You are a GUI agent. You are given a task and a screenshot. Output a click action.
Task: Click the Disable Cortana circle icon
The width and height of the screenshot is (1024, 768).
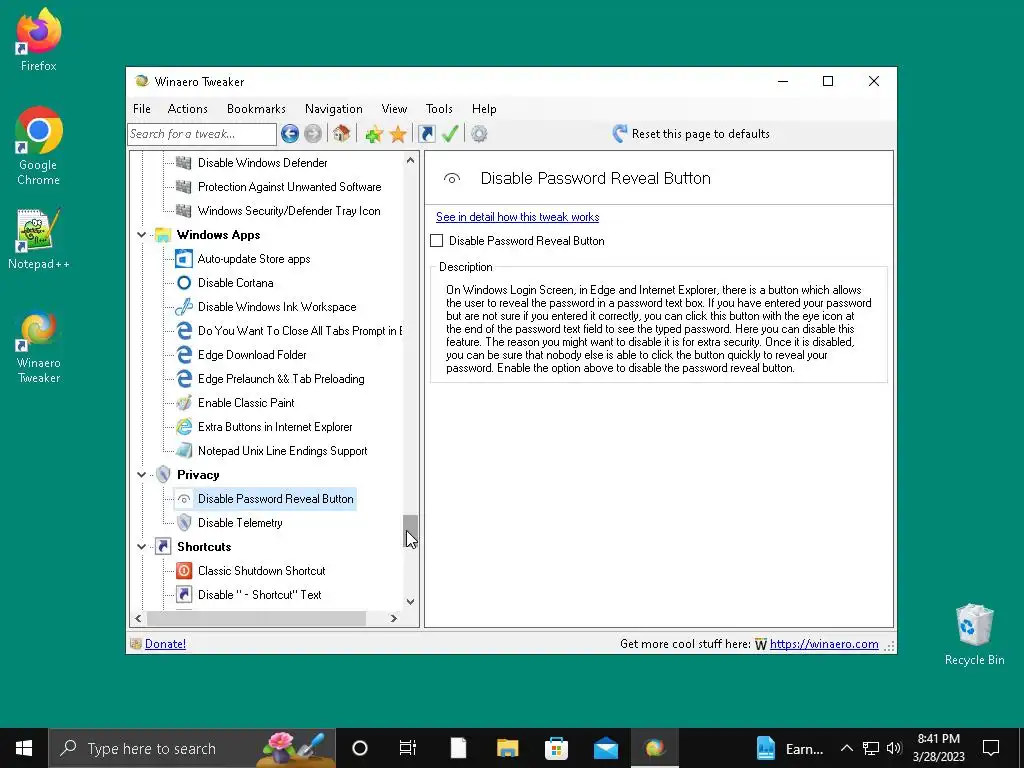(184, 283)
